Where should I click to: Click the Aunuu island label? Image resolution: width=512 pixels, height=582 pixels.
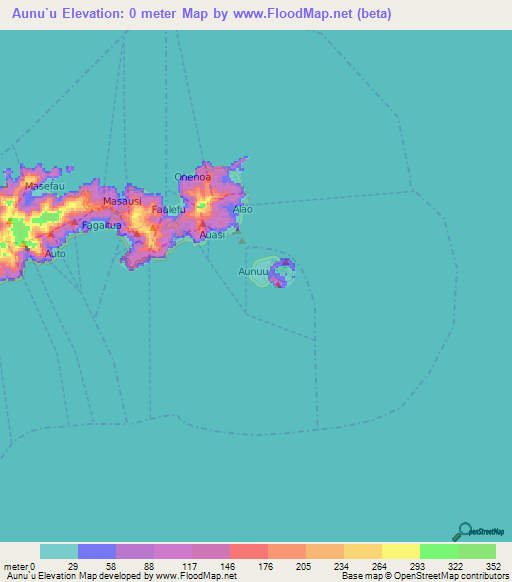point(253,272)
